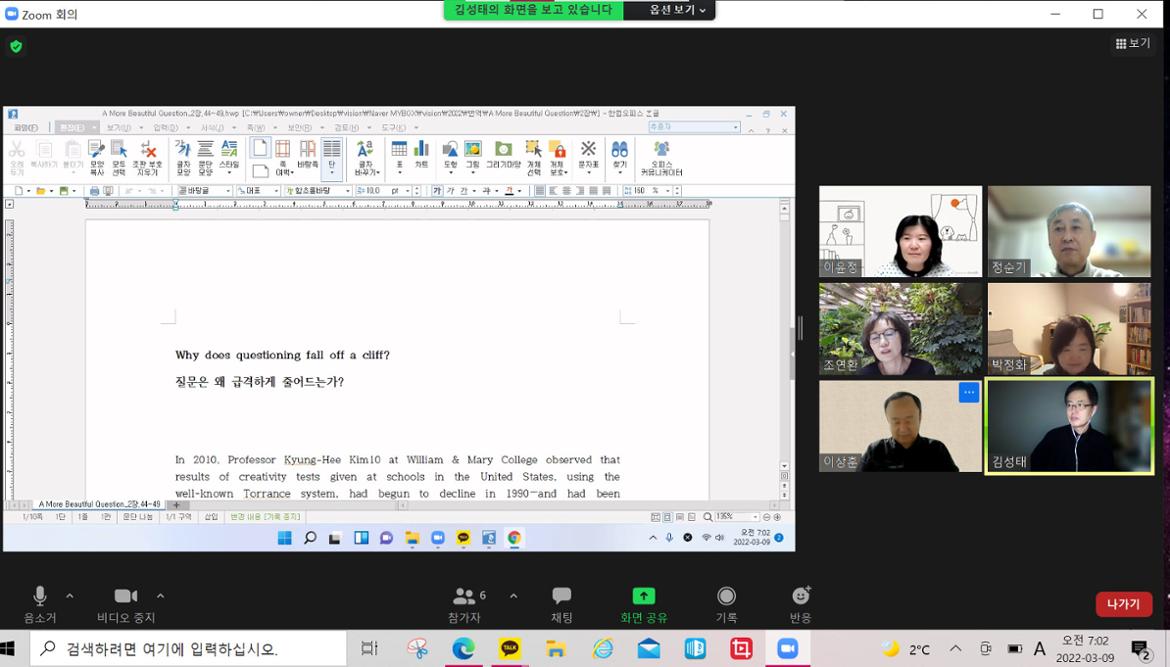The image size is (1170, 667).
Task: Click the green screen share (화면 공유) icon
Action: [644, 597]
